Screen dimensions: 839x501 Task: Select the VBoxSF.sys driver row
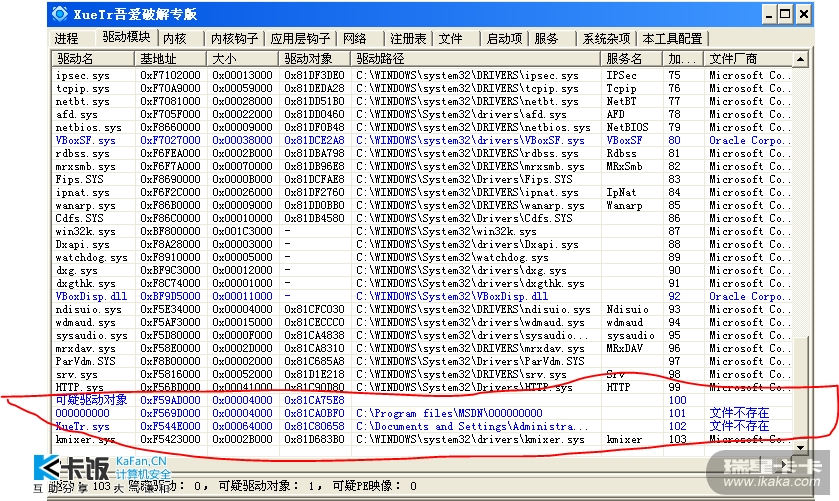422,140
